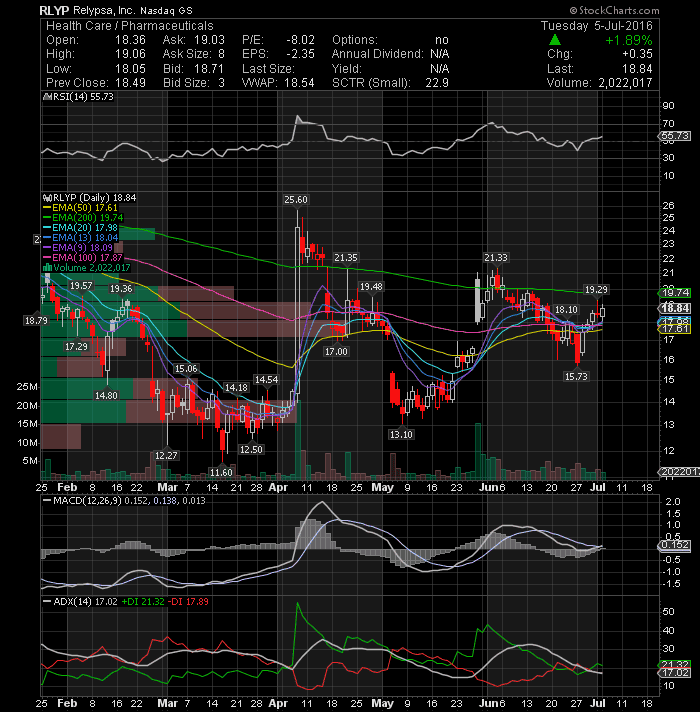Click the Low price '18.05'
Screen dimensions: 700x712
[x=130, y=69]
